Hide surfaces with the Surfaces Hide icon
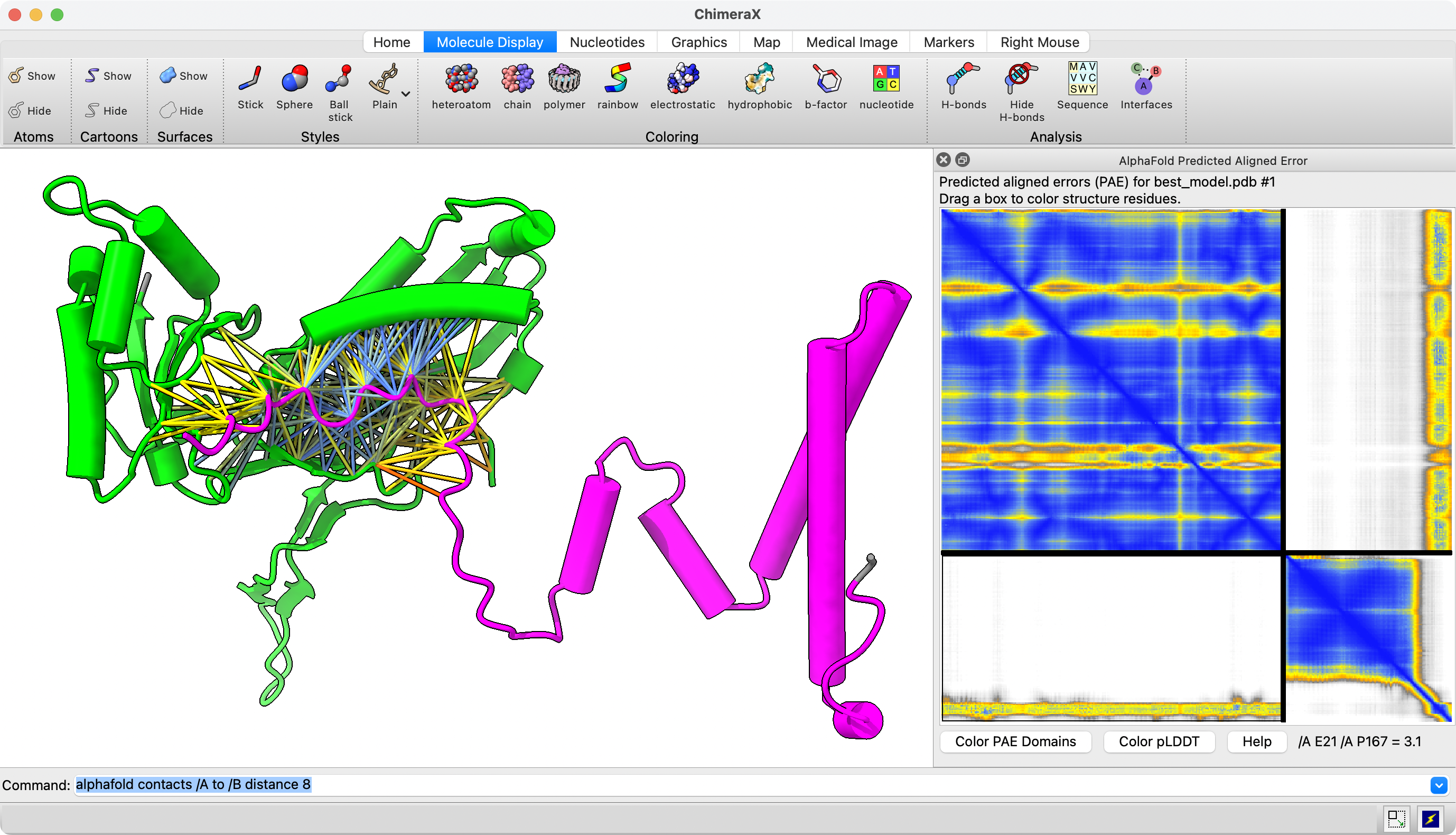 pyautogui.click(x=182, y=110)
